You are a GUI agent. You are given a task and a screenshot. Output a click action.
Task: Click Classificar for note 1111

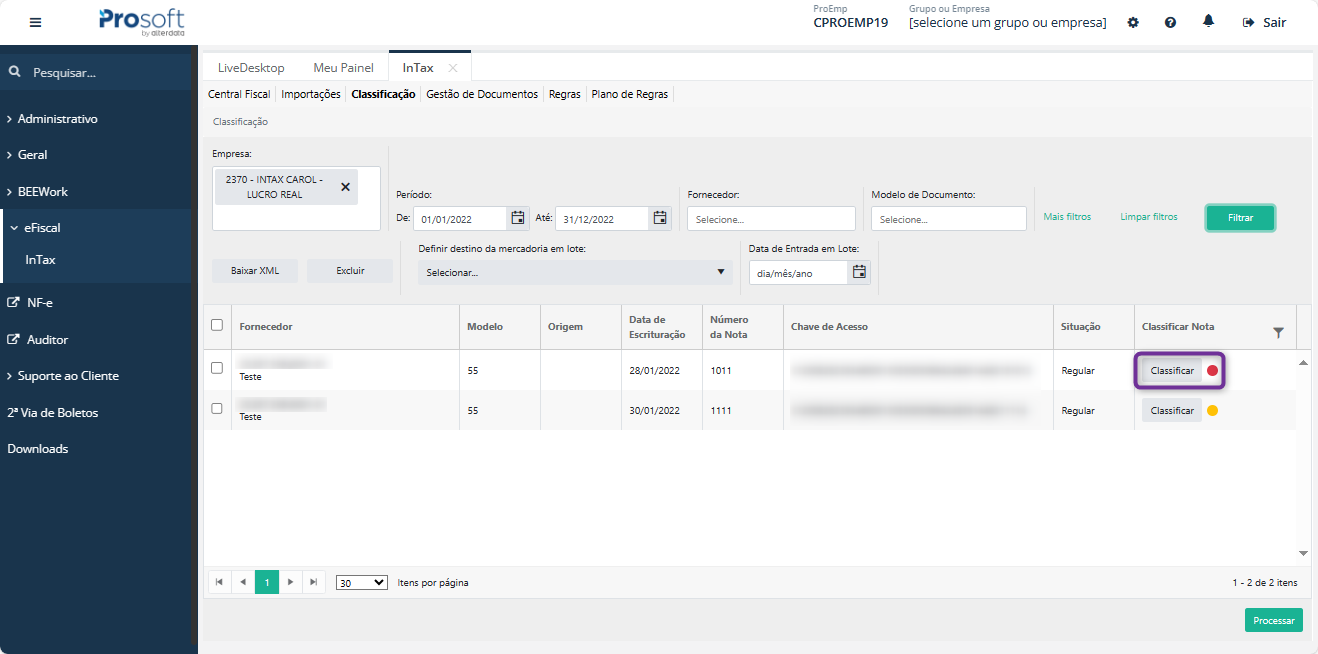tap(1172, 411)
